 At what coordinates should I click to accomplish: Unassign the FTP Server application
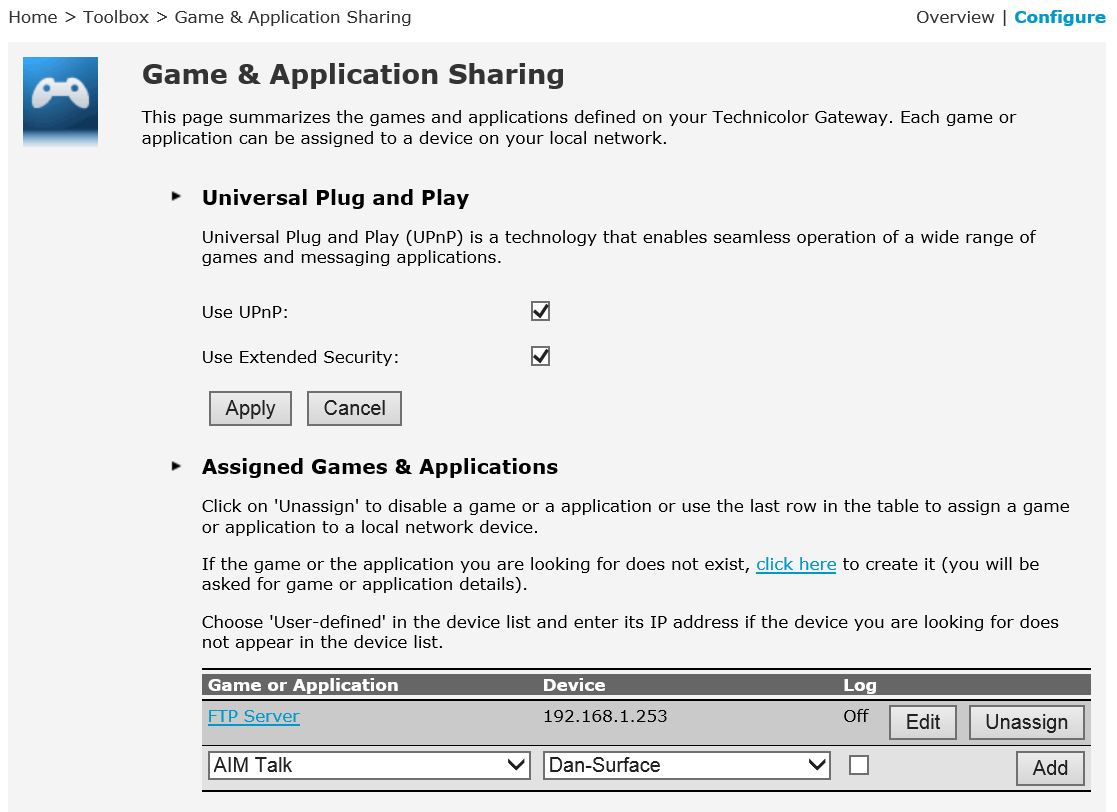pos(1027,722)
